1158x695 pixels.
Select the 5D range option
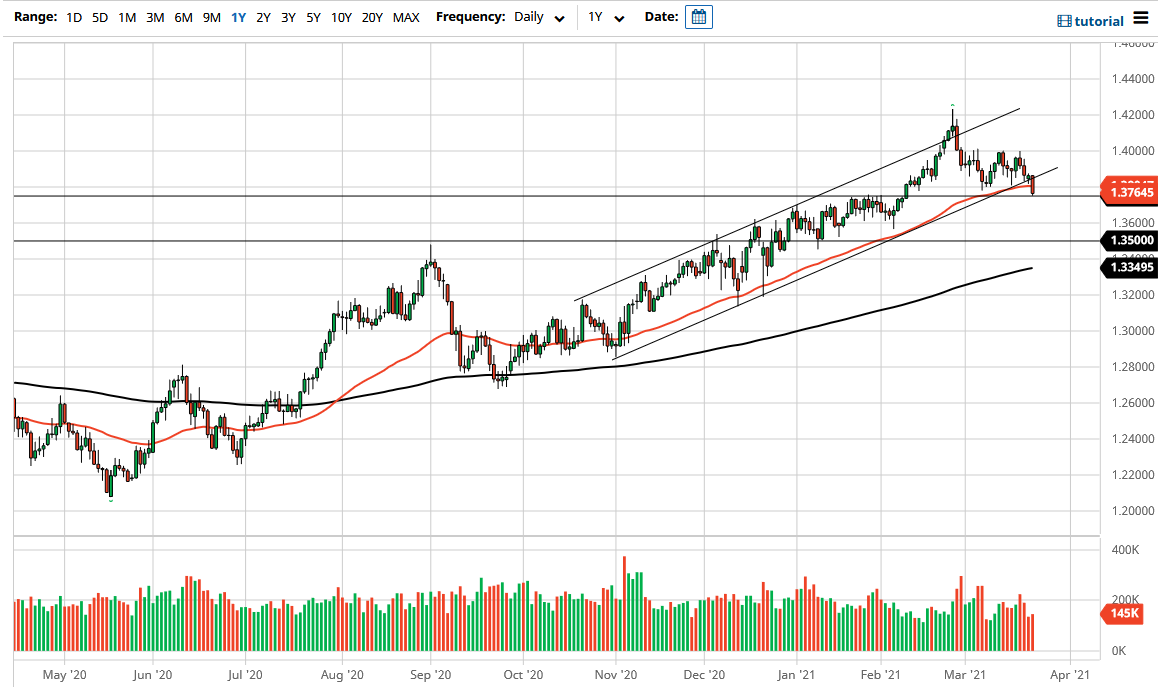(98, 17)
